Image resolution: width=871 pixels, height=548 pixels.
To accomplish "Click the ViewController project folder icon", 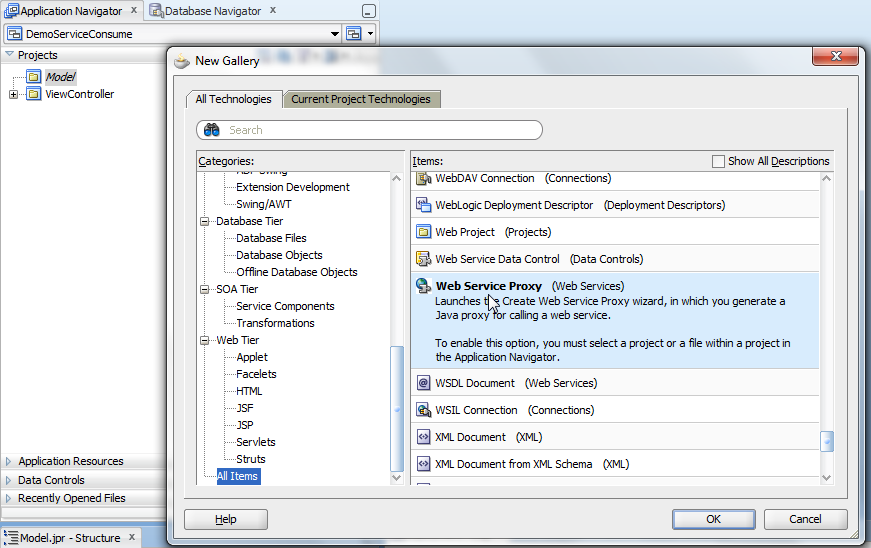I will (34, 94).
